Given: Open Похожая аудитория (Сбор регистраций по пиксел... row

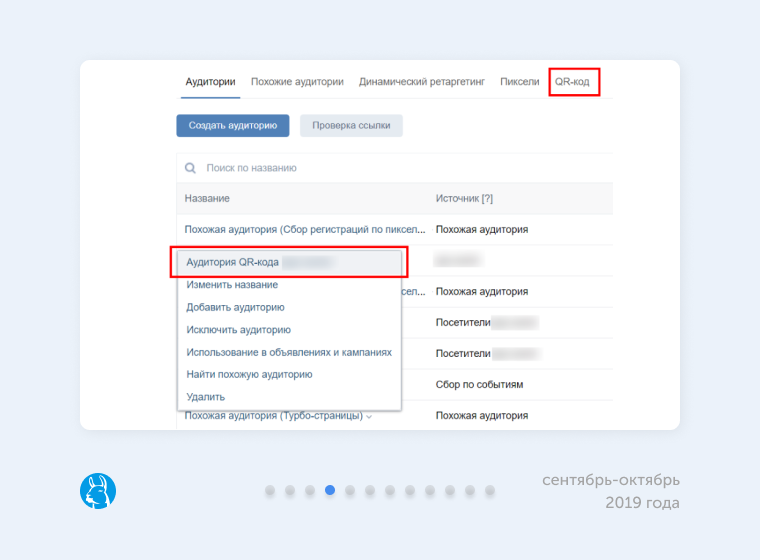Looking at the screenshot, I should [305, 229].
